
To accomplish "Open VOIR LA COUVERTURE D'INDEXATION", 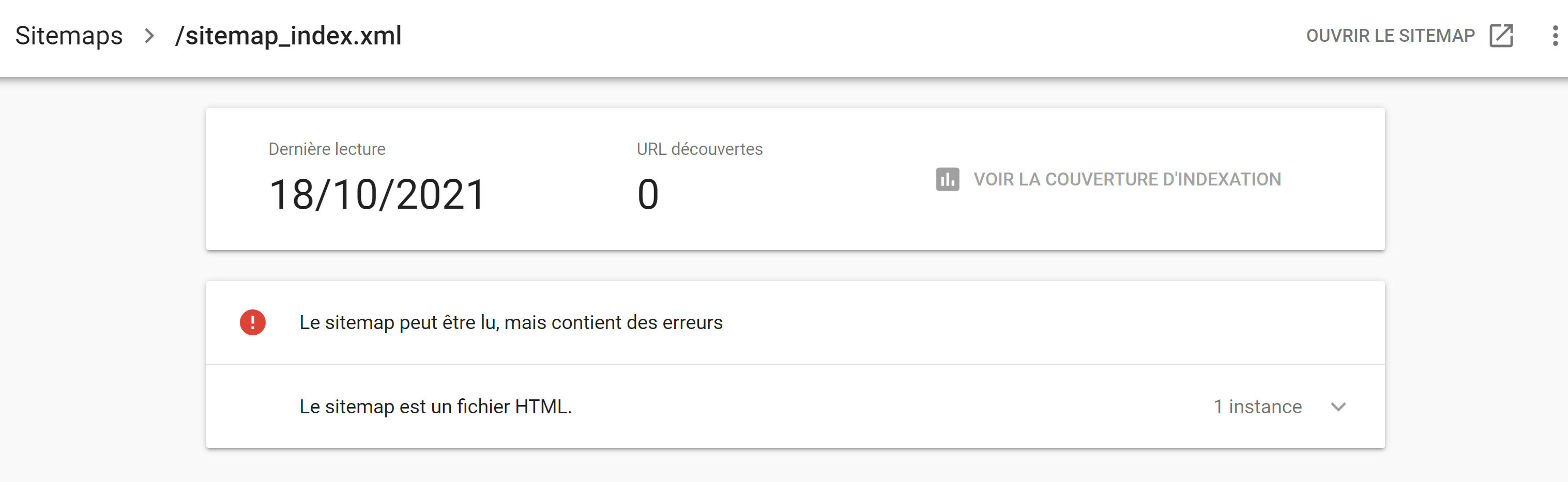I will click(1126, 180).
